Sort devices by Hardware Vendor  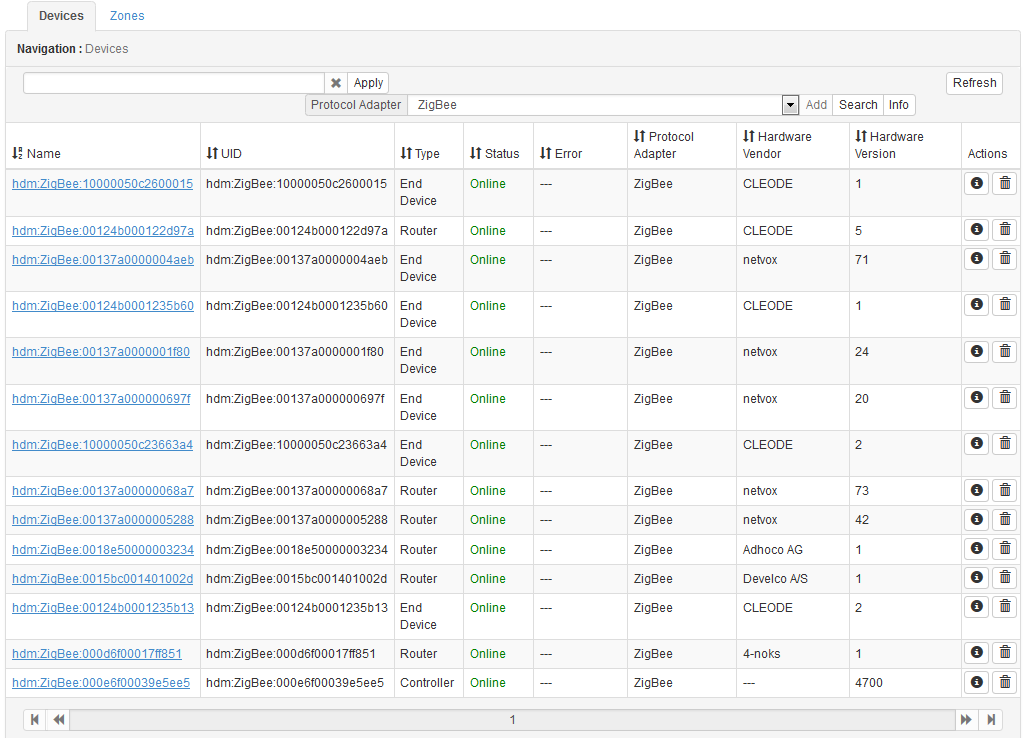(x=777, y=145)
